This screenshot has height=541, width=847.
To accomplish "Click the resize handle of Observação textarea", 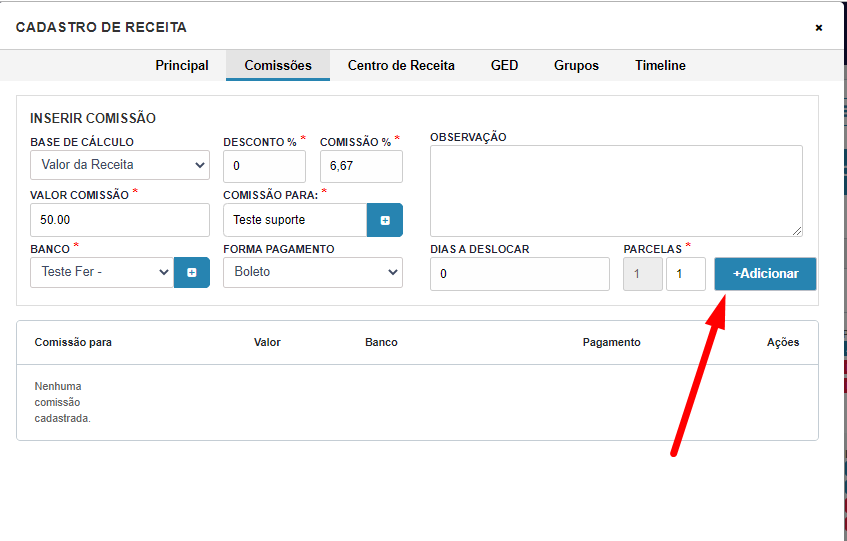I will click(797, 231).
